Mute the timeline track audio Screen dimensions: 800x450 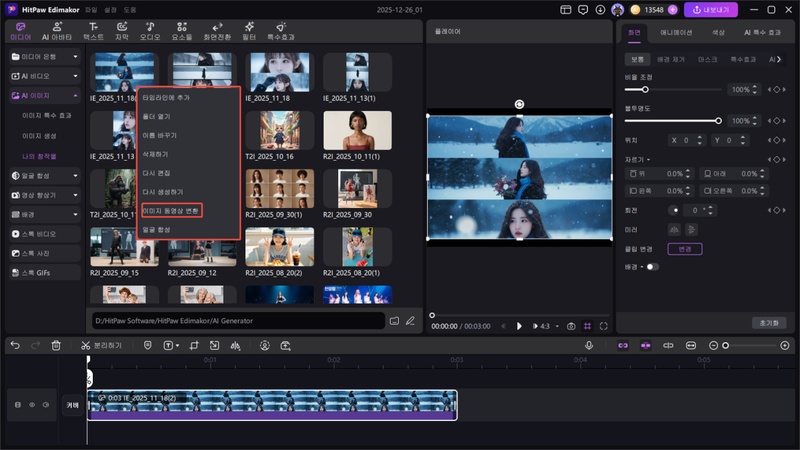[46, 405]
